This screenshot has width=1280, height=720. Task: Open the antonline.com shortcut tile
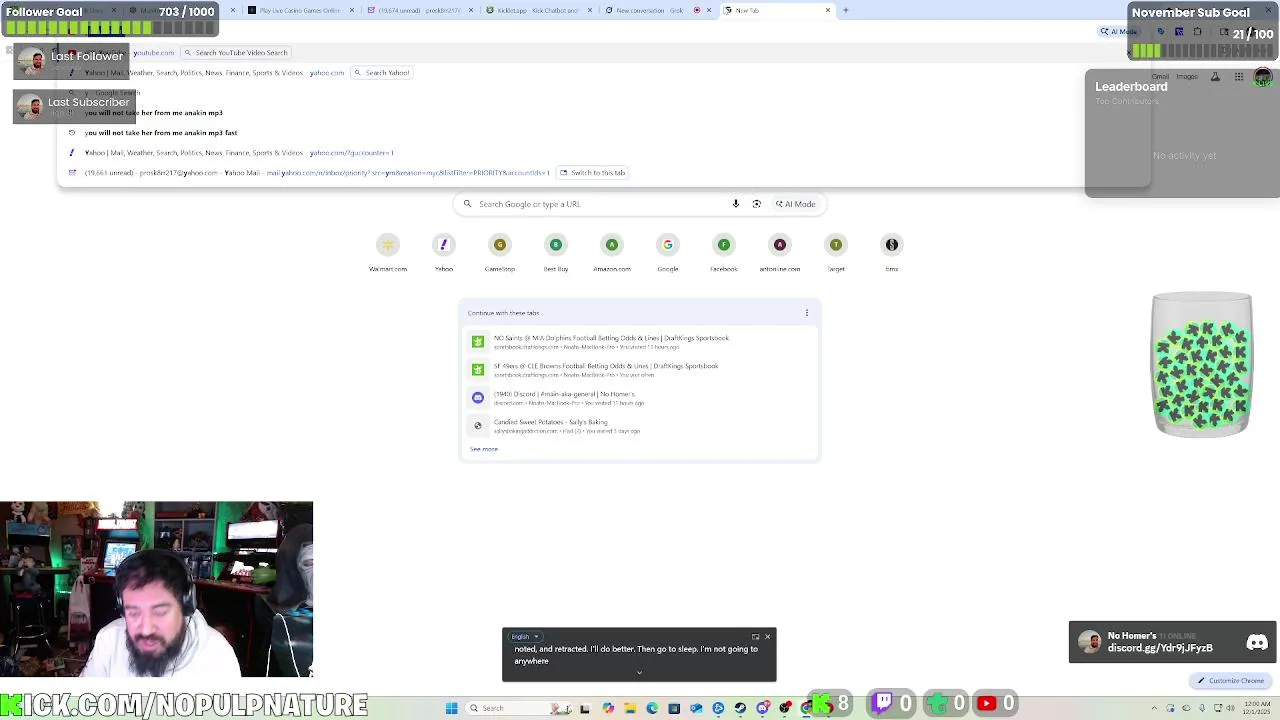coord(780,252)
